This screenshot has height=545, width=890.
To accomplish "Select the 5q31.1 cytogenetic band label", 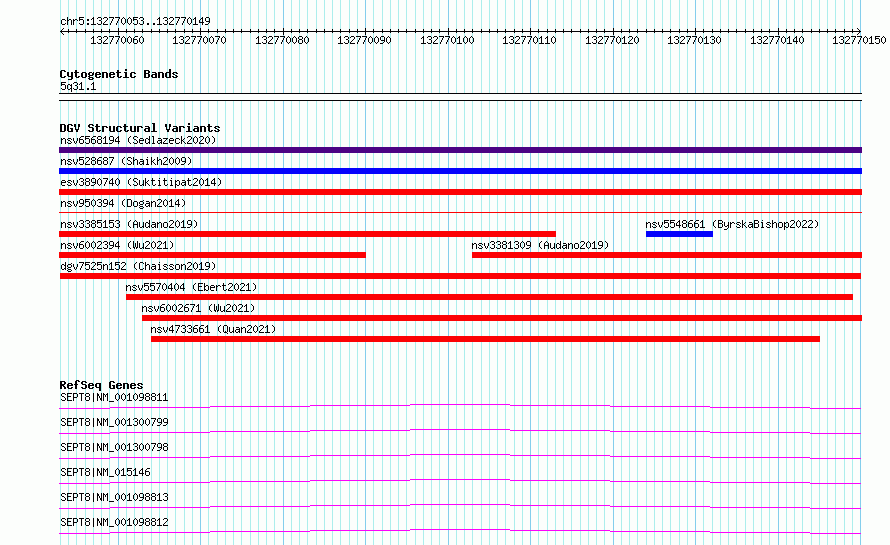I will point(78,86).
